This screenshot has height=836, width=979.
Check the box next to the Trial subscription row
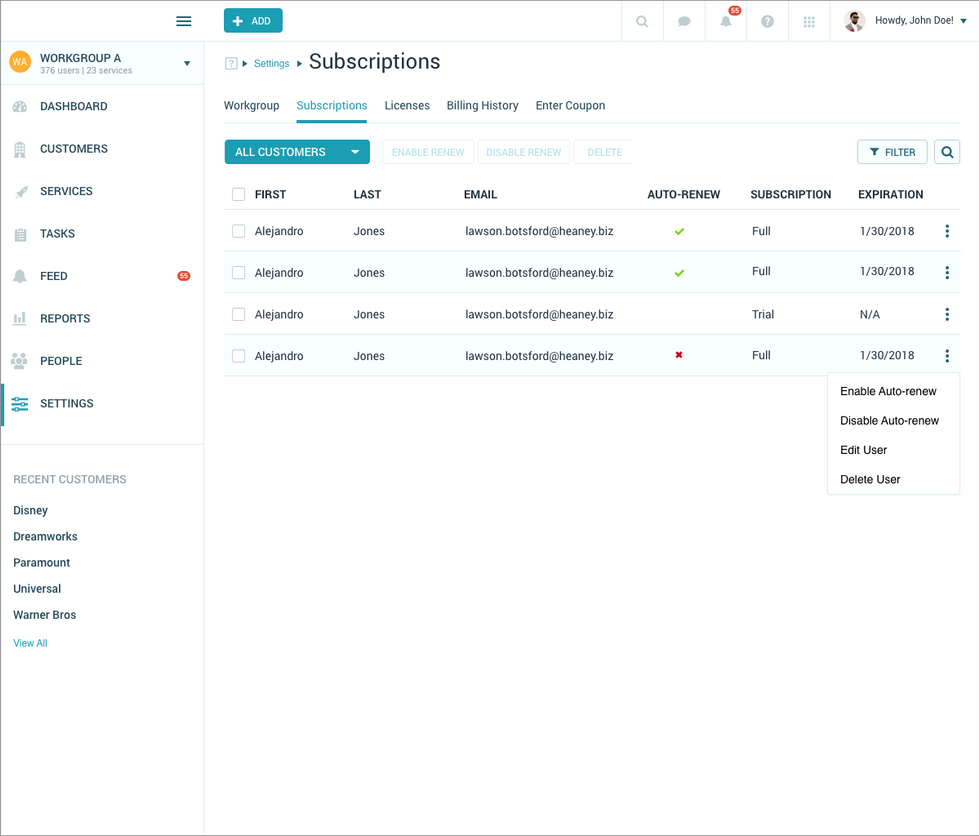pyautogui.click(x=238, y=314)
